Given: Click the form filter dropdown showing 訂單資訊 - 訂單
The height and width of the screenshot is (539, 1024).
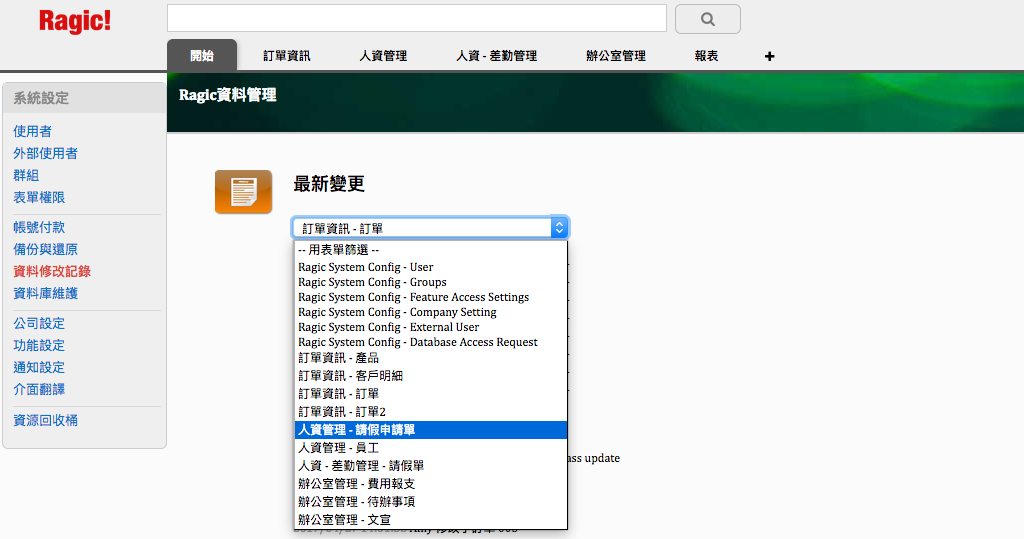Looking at the screenshot, I should 430,228.
